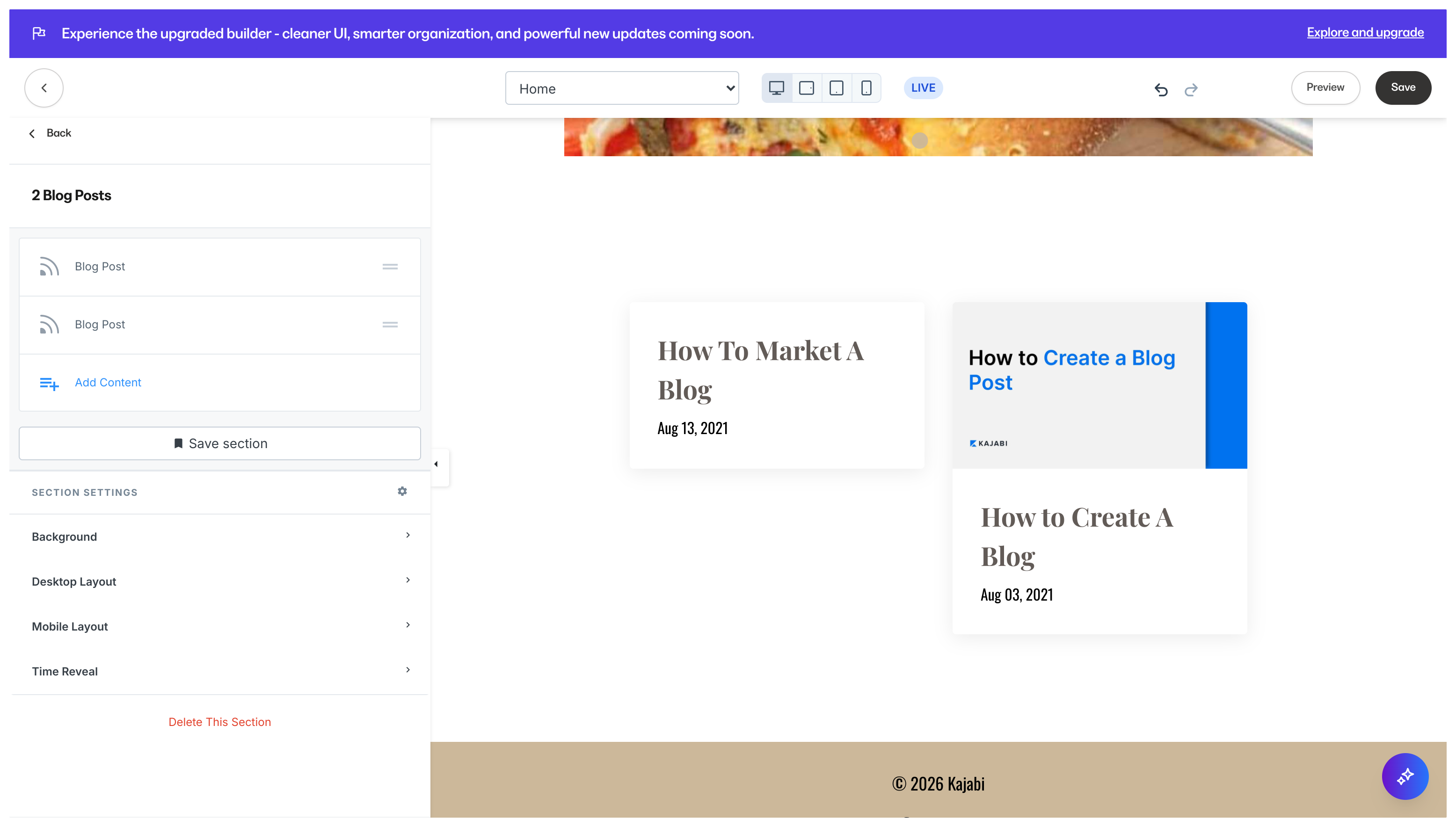Image resolution: width=1456 pixels, height=827 pixels.
Task: Click the undo arrow icon
Action: pyautogui.click(x=1161, y=89)
